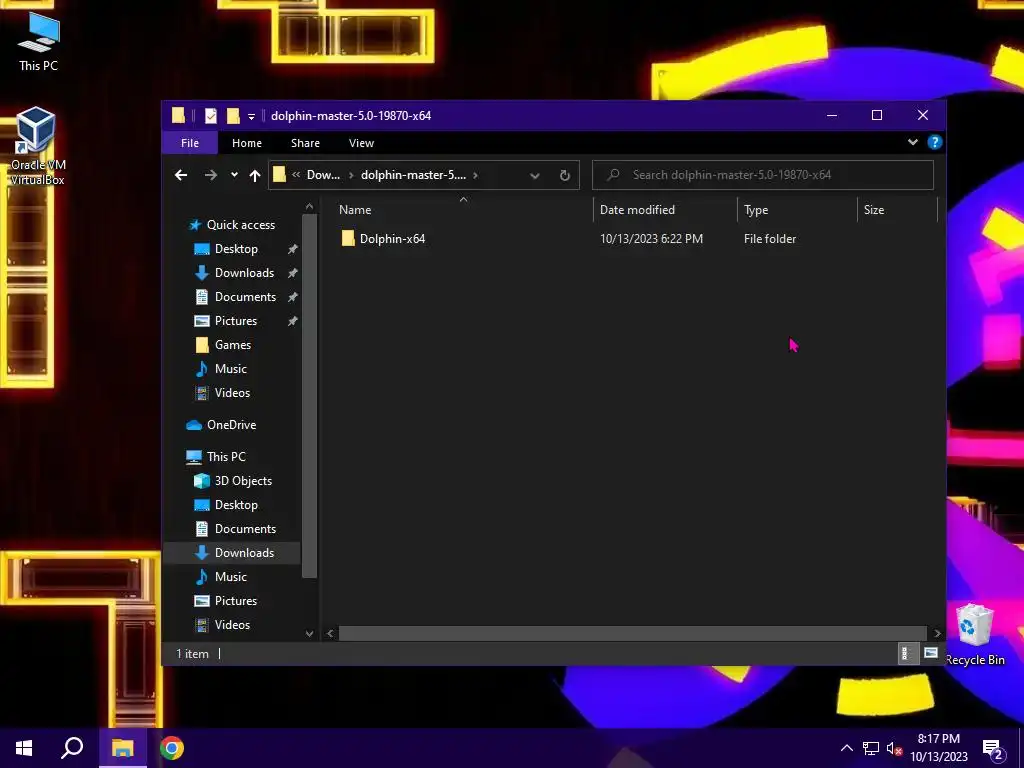1024x768 pixels.
Task: Open pinned Documents under Quick access
Action: pos(246,297)
